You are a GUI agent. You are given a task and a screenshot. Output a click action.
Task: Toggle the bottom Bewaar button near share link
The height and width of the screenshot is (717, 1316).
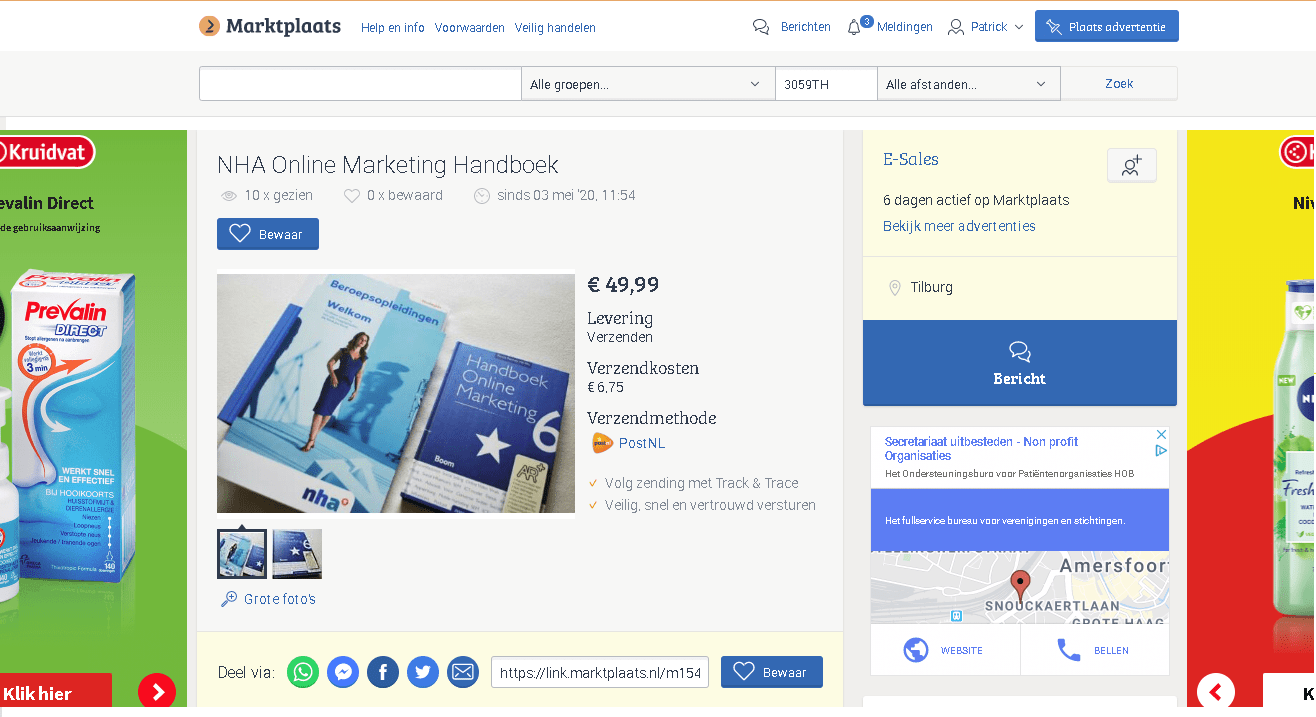[x=772, y=672]
